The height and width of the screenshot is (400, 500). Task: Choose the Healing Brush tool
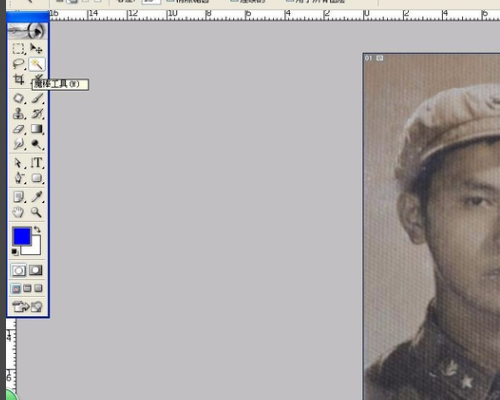click(18, 98)
